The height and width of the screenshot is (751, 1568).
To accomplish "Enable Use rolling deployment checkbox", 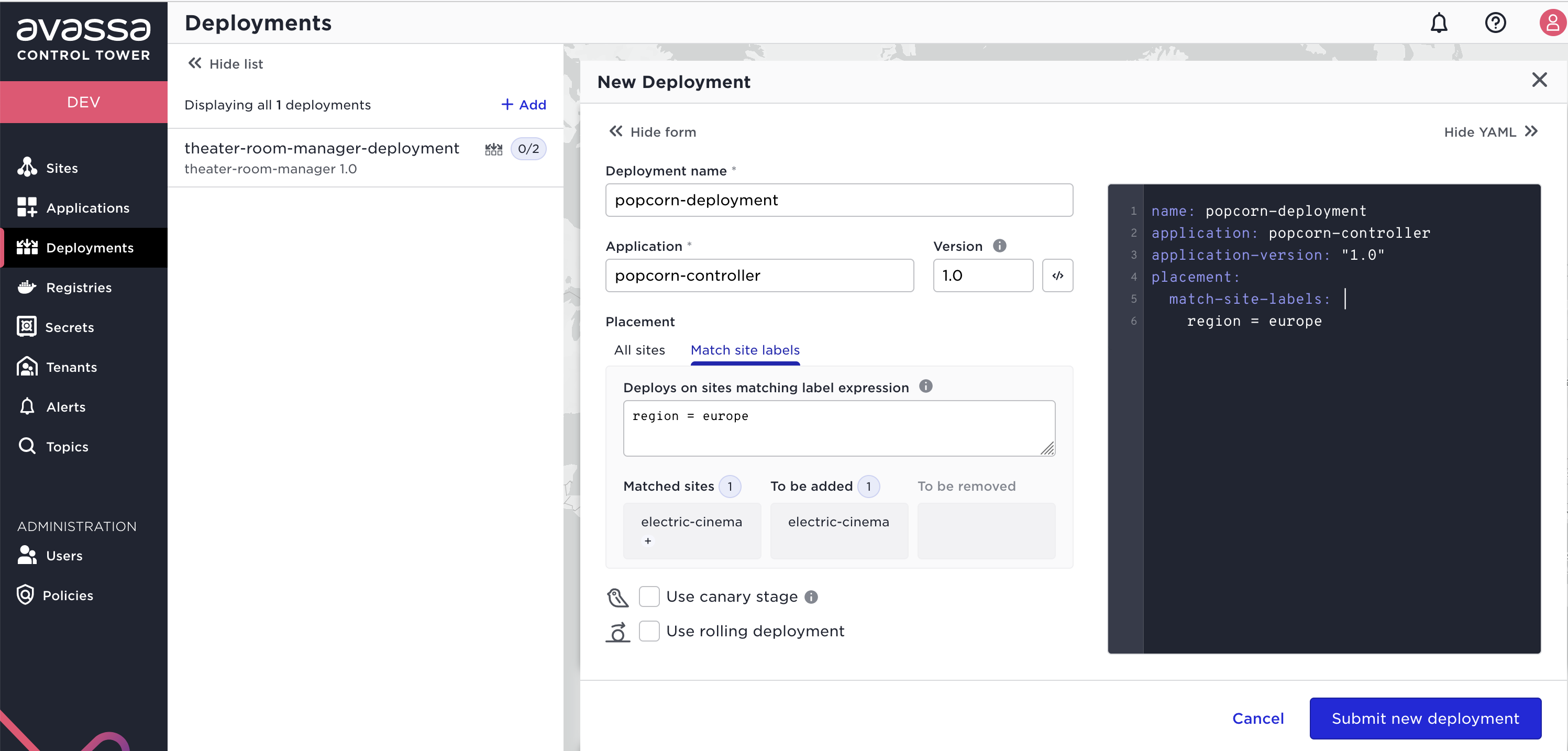I will [x=649, y=631].
